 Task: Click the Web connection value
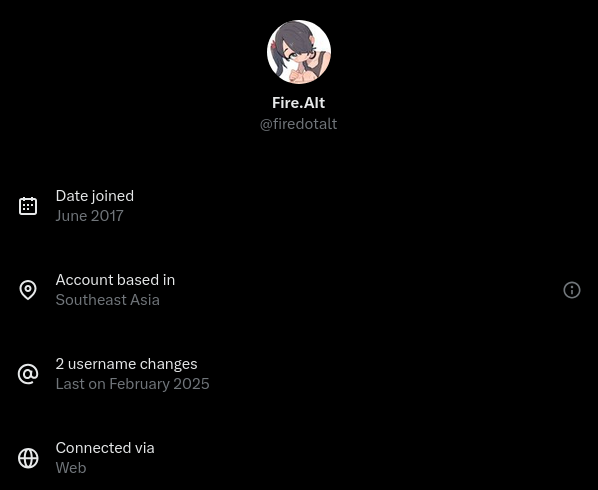click(x=71, y=468)
